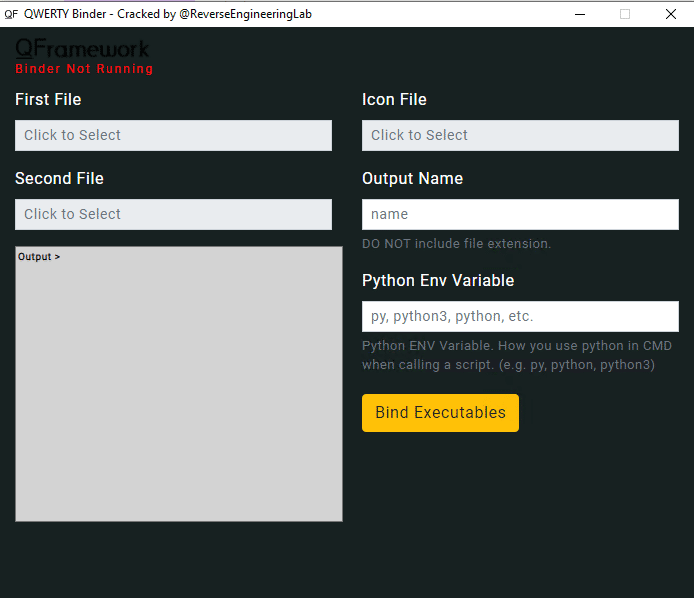Click 'DO NOT include file extension.' hint

tap(456, 244)
